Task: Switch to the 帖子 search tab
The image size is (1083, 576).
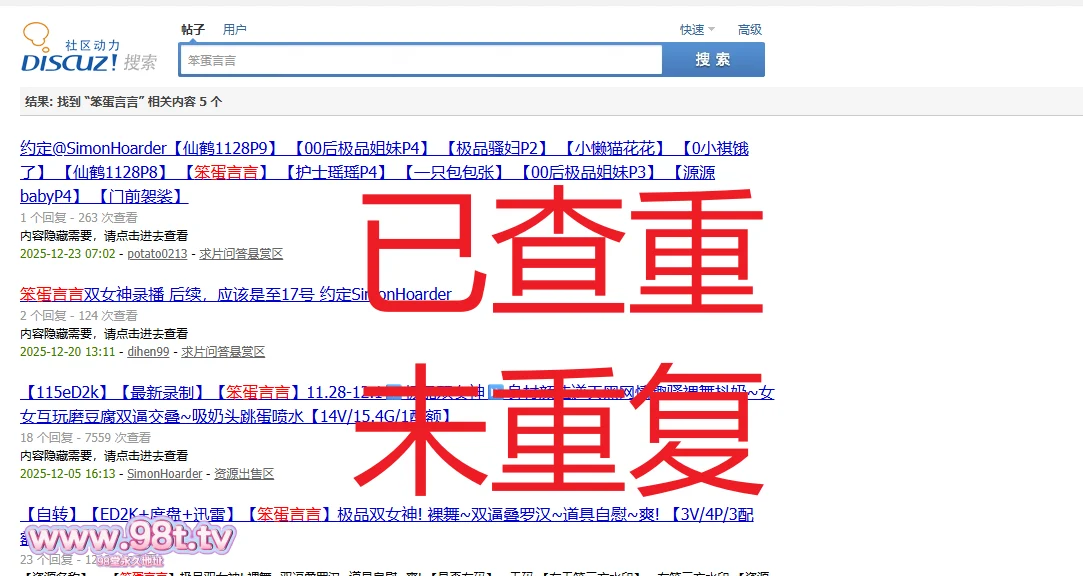Action: (193, 30)
